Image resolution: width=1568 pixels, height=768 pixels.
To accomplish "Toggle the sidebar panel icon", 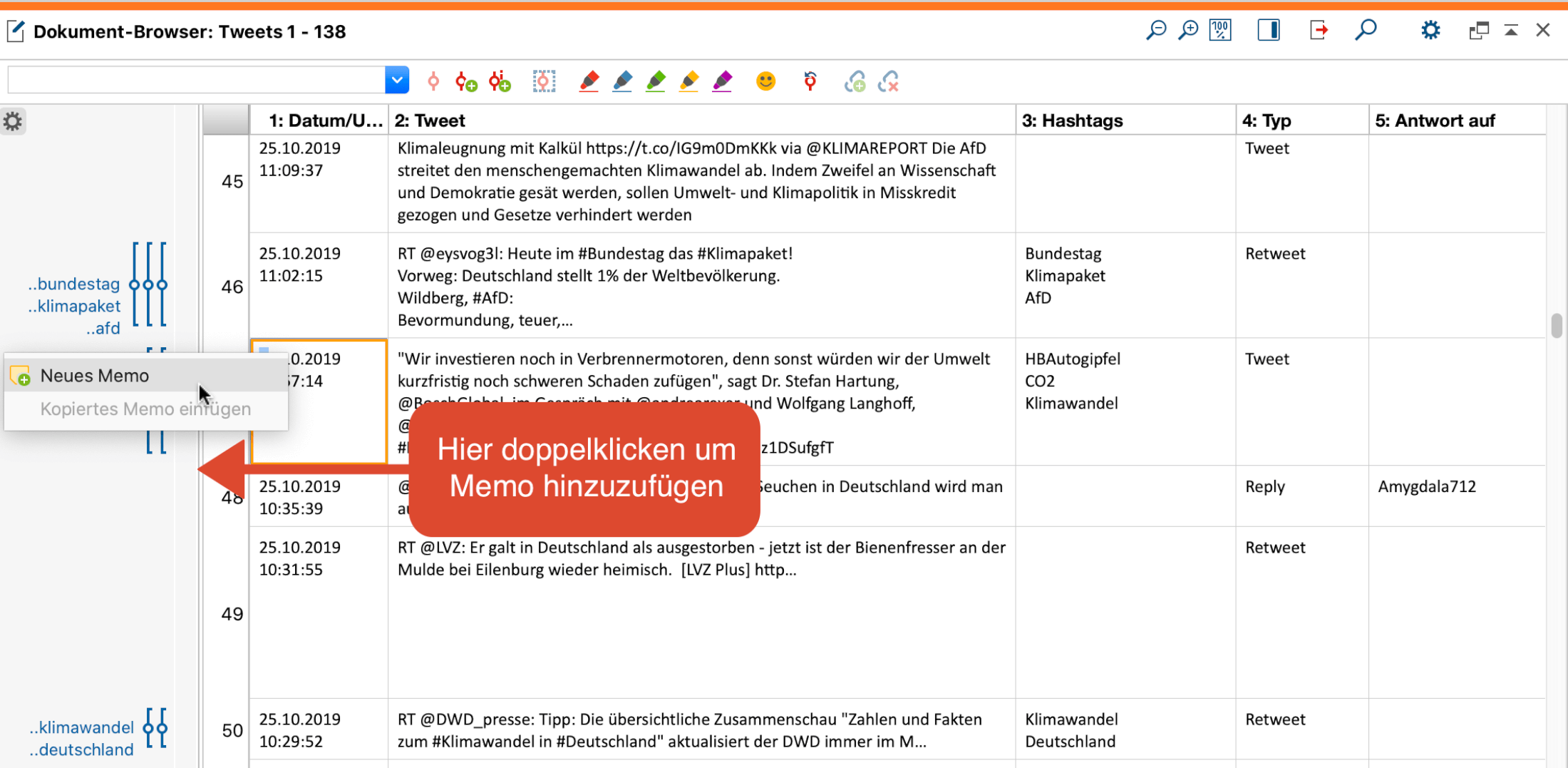I will pos(1269,31).
